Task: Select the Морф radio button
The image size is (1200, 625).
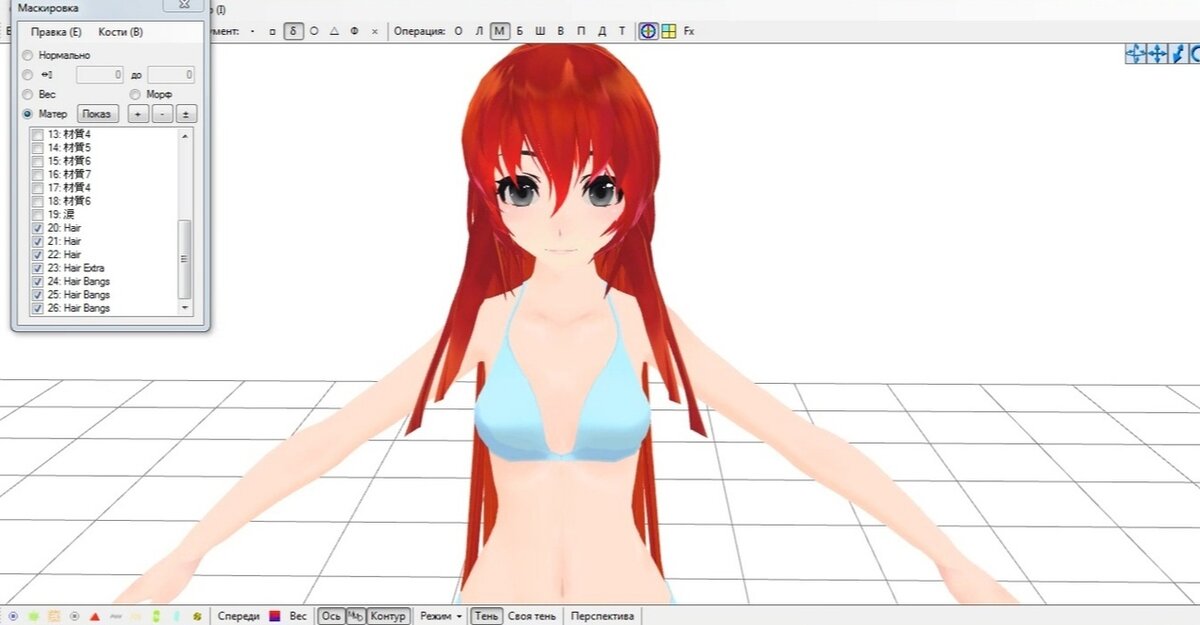Action: coord(135,94)
